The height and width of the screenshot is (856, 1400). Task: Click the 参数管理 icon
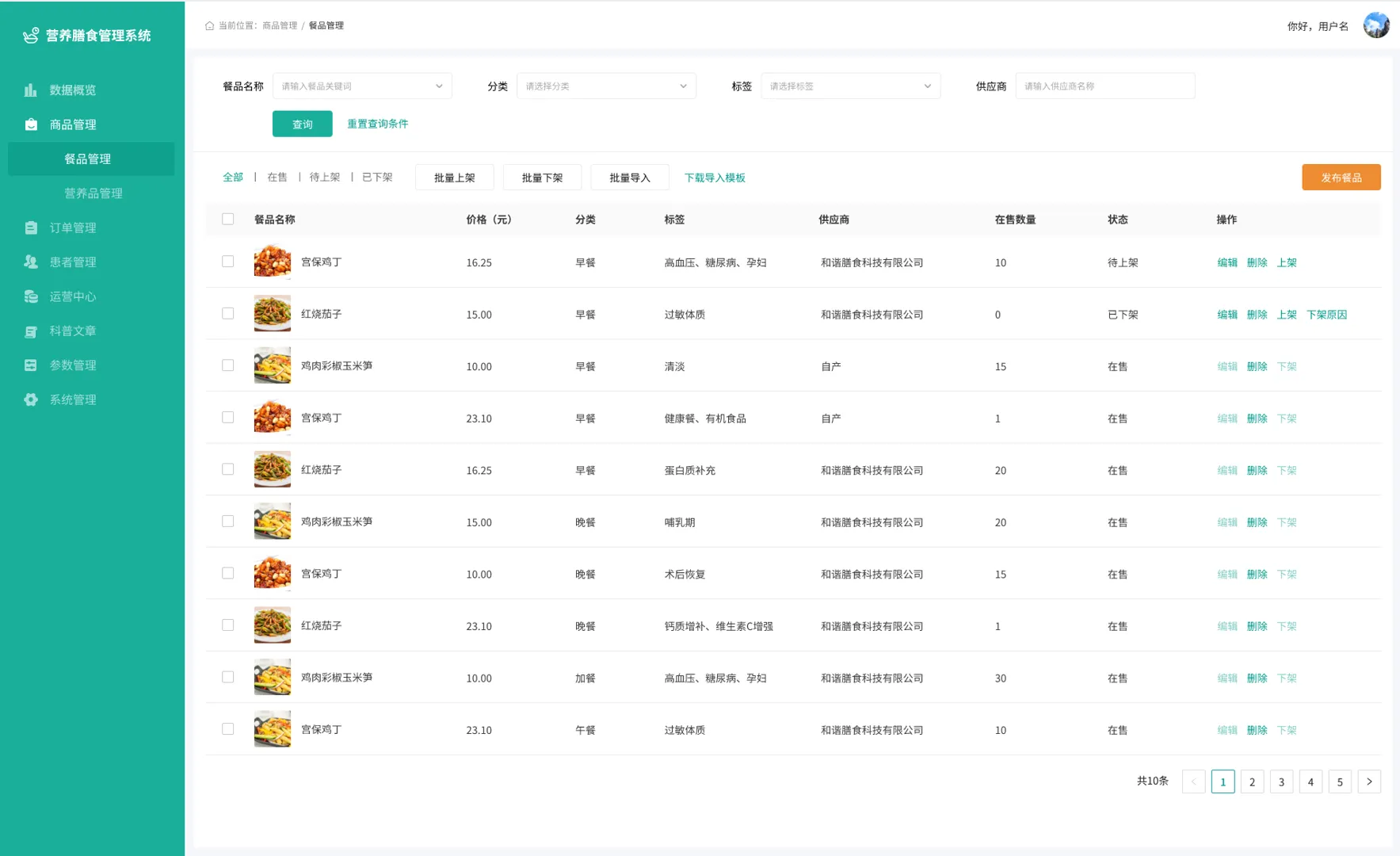[31, 365]
